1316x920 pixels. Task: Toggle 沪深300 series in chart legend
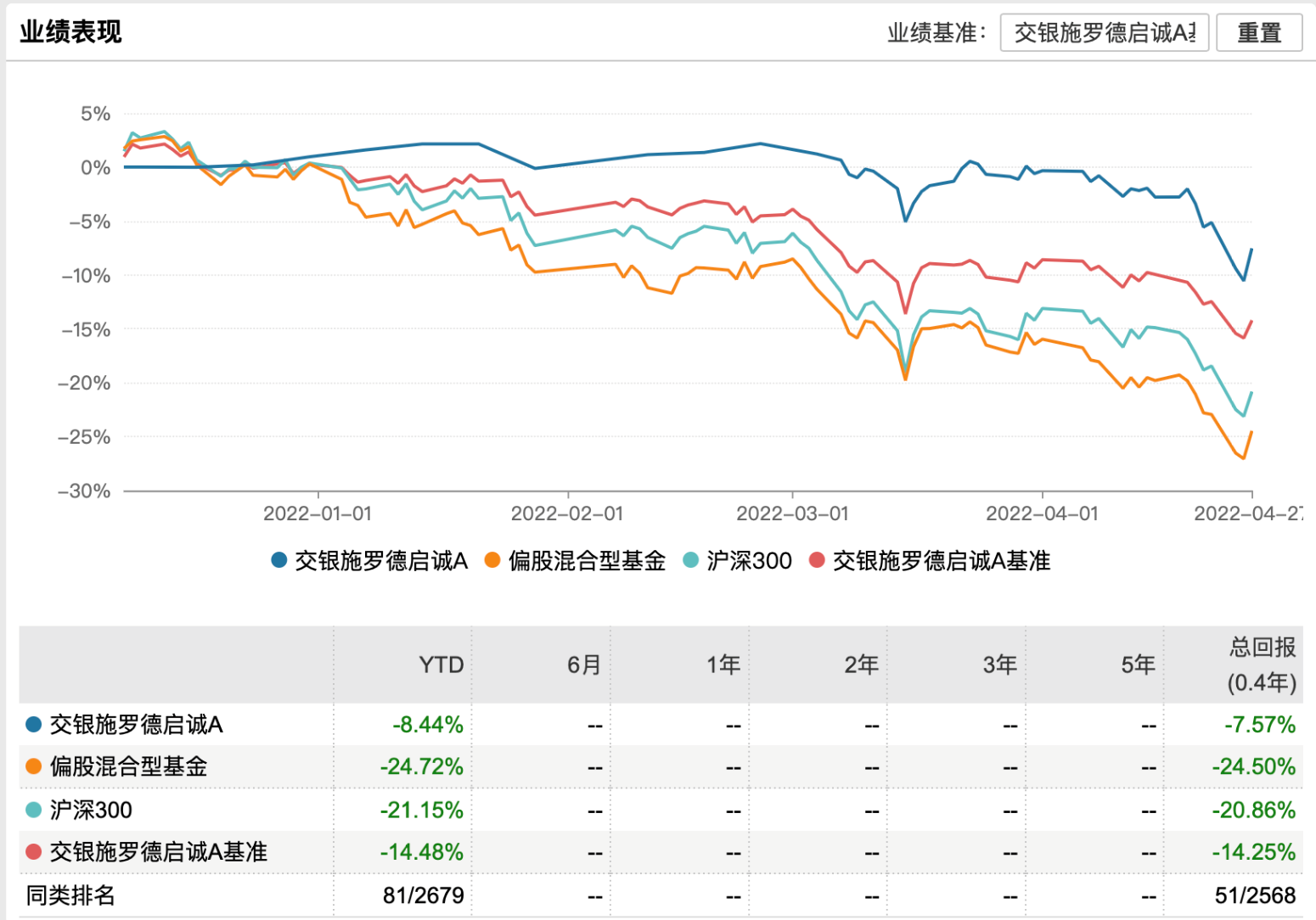pos(738,561)
